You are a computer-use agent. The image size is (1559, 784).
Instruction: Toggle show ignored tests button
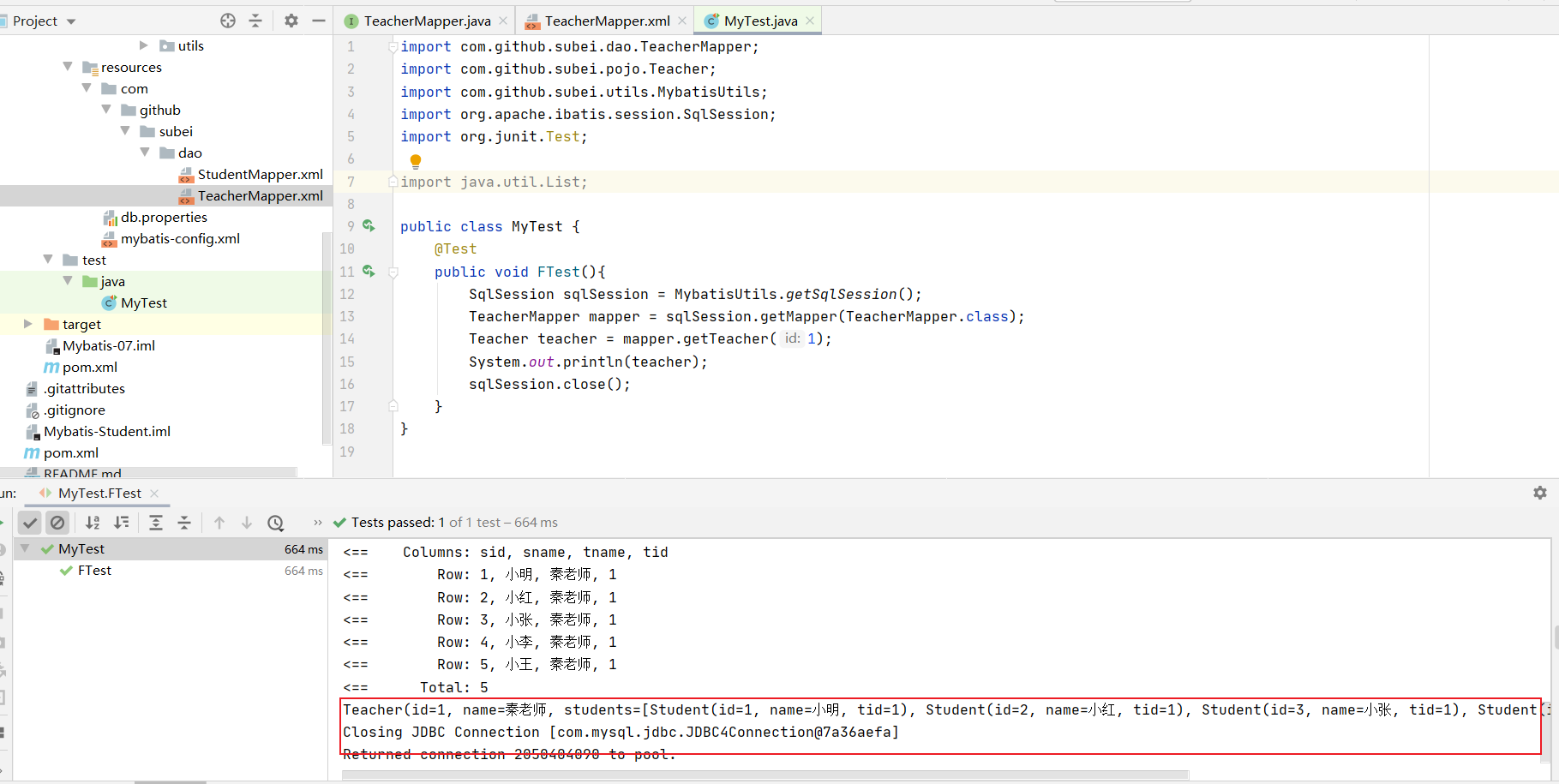point(57,523)
